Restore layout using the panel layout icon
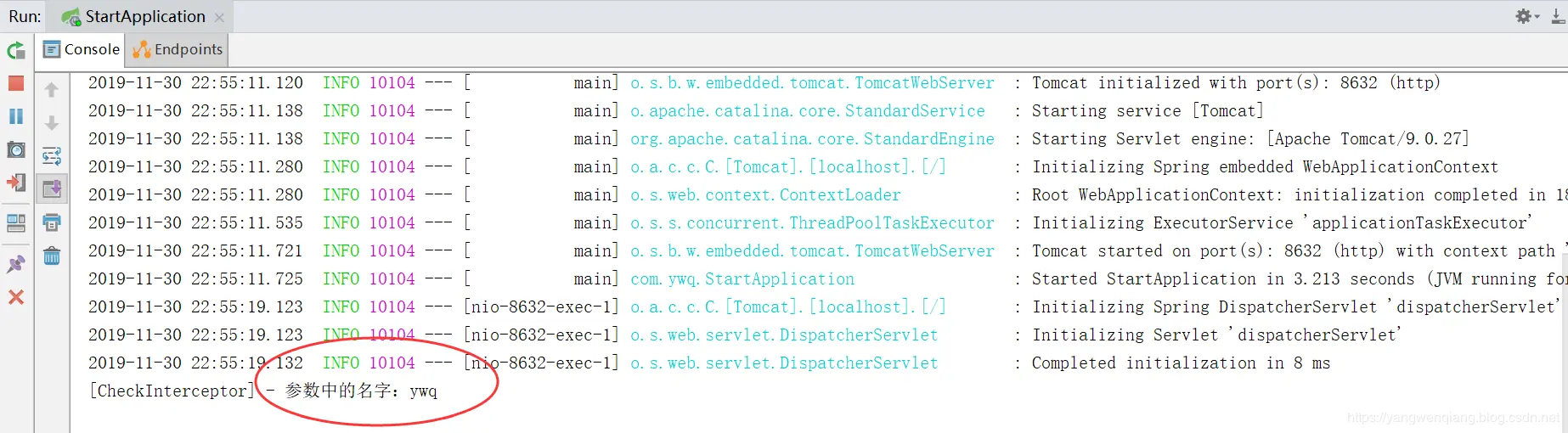 [x=15, y=223]
